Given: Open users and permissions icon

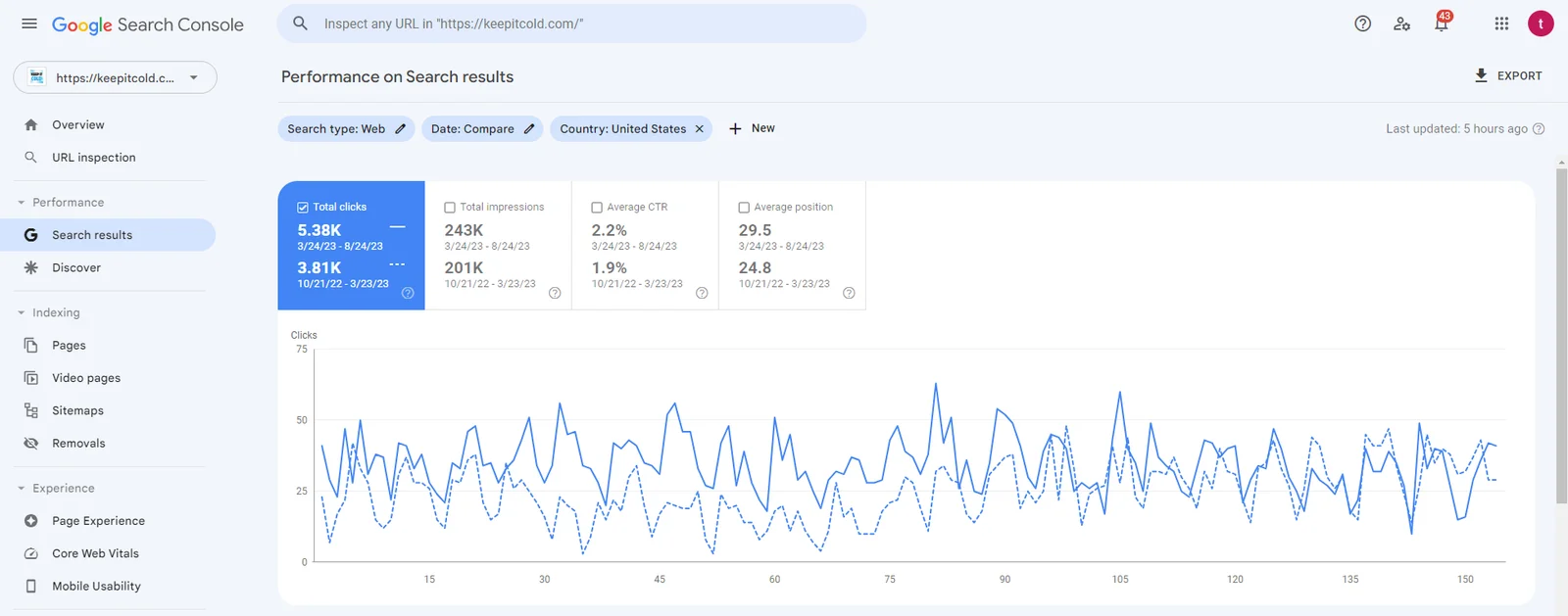Looking at the screenshot, I should tap(1401, 24).
